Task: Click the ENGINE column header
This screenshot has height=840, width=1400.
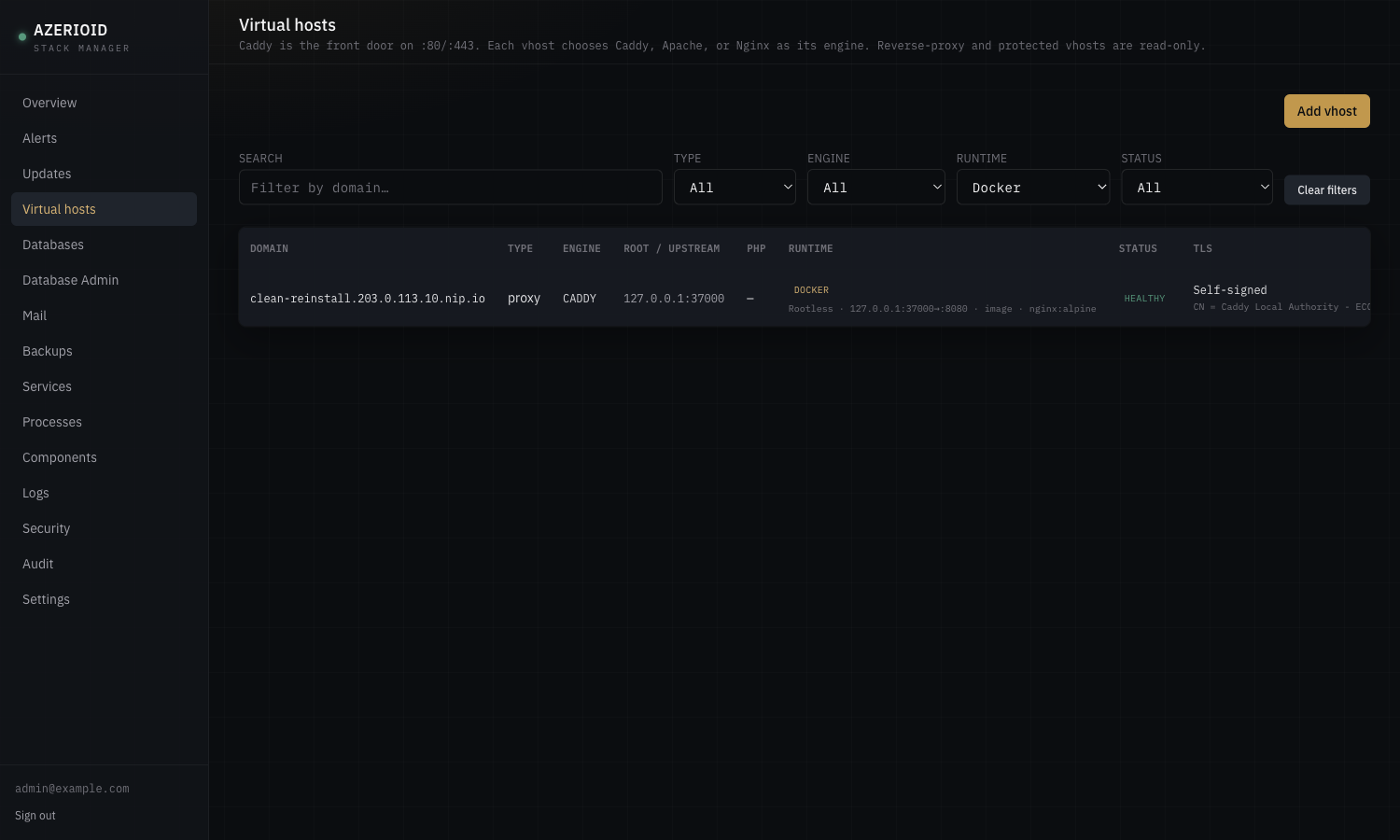Action: pyautogui.click(x=581, y=249)
